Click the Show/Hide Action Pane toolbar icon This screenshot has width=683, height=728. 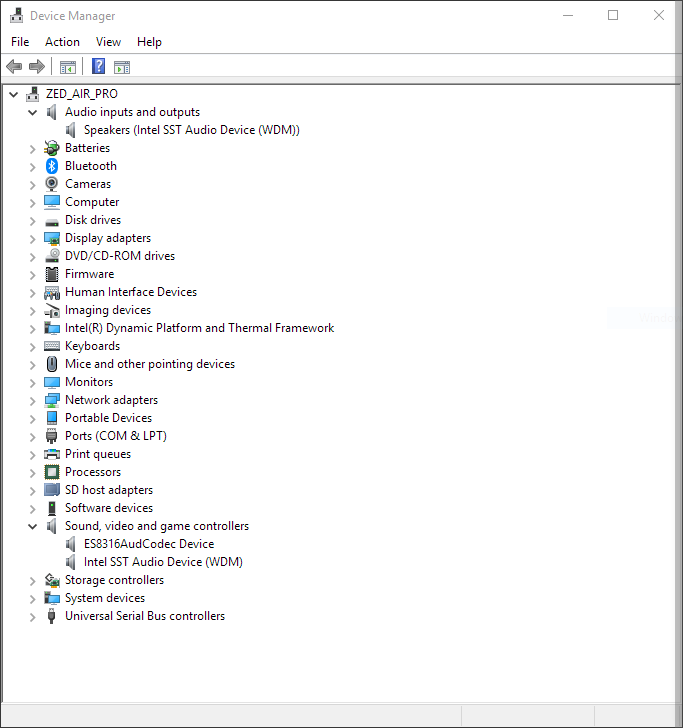[122, 67]
